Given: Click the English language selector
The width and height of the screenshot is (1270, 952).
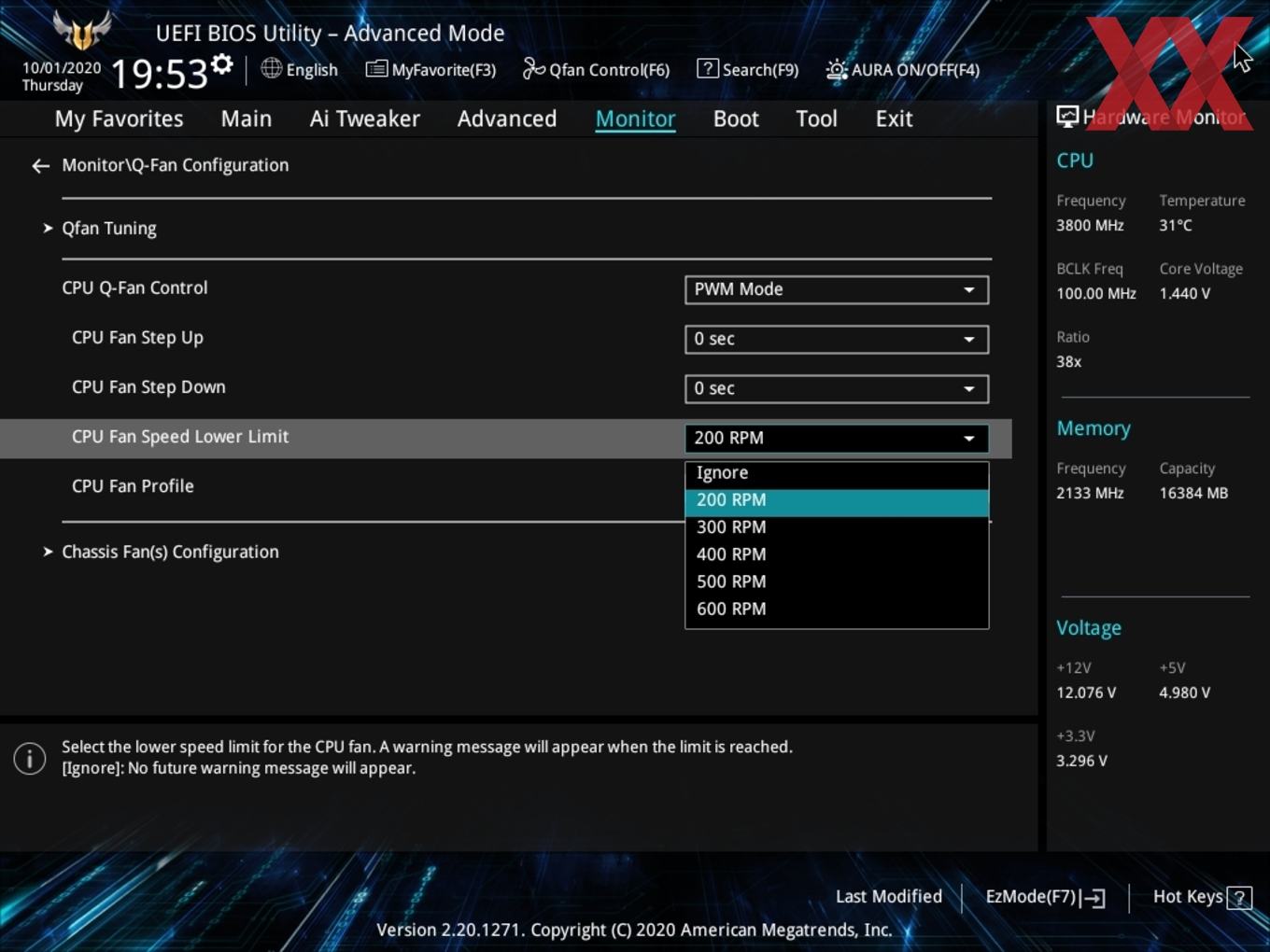Looking at the screenshot, I should click(299, 69).
